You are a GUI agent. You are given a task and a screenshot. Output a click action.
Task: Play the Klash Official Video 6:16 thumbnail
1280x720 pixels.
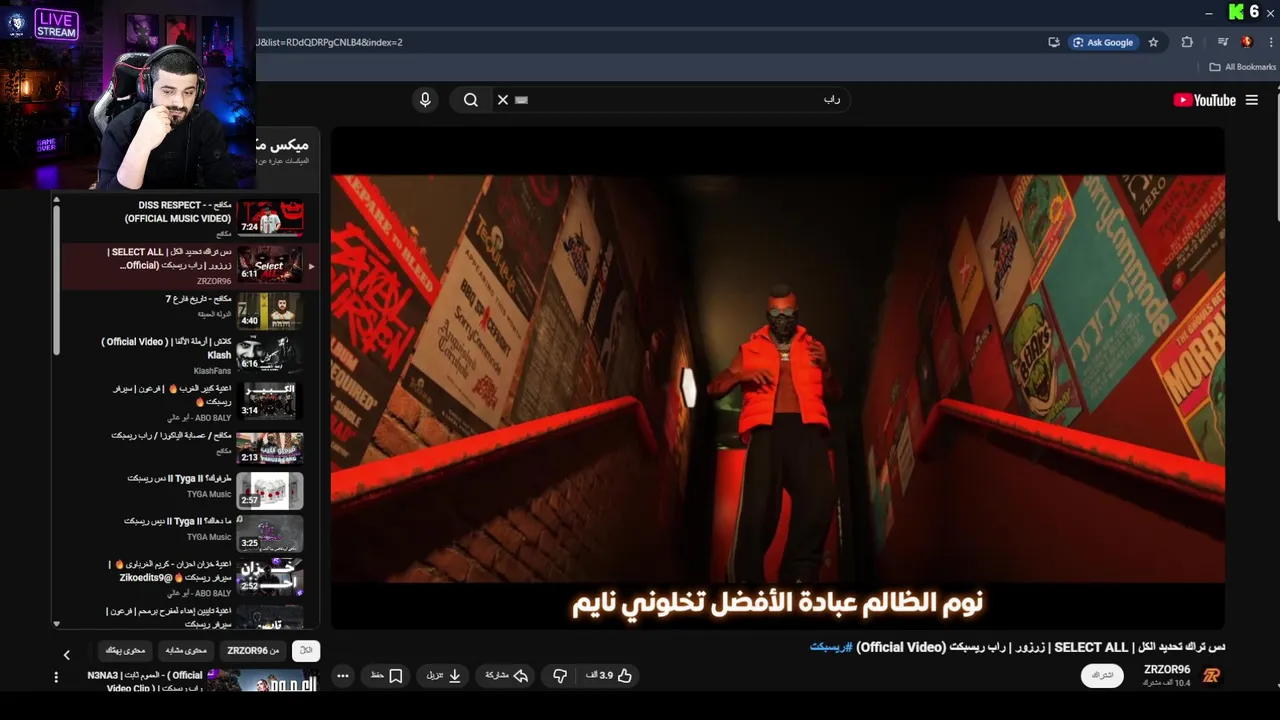coord(270,354)
